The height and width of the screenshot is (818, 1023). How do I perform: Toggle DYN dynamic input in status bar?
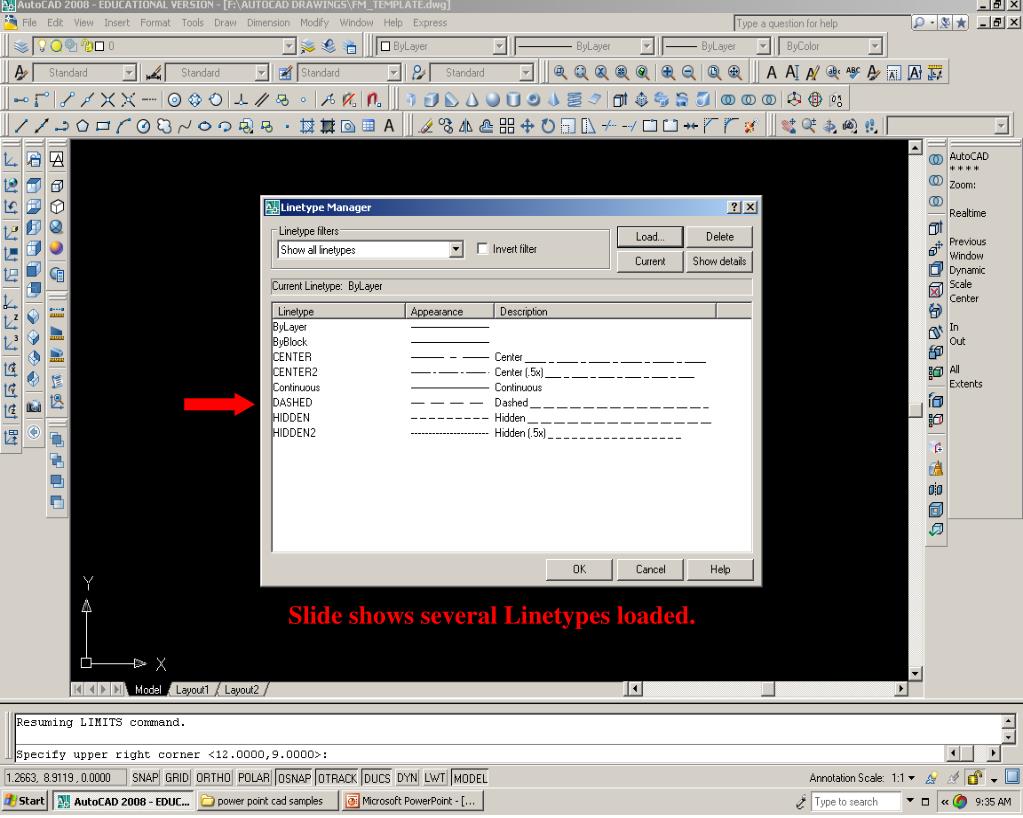[407, 778]
